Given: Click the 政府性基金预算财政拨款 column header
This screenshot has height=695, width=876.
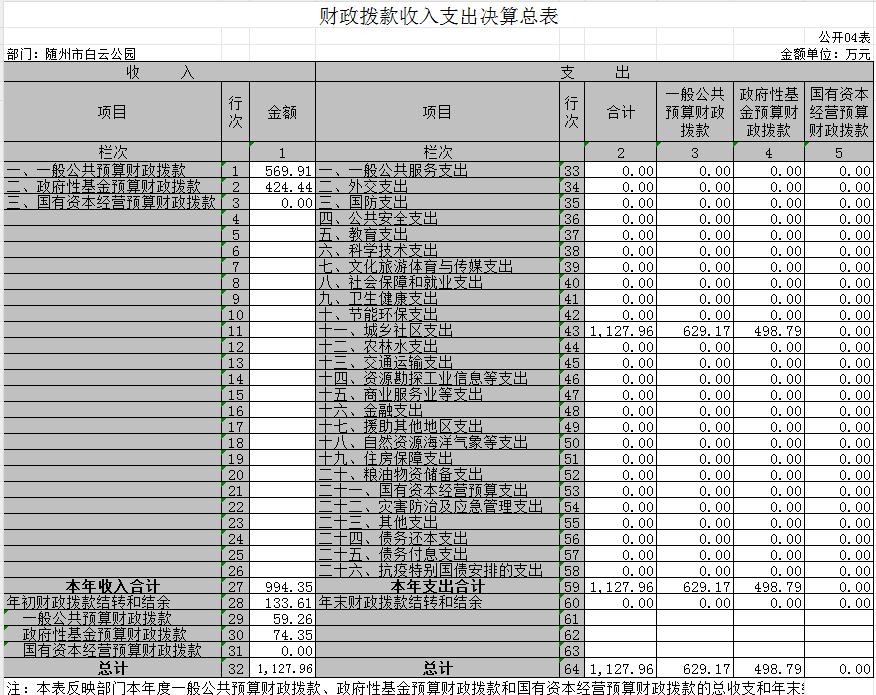Looking at the screenshot, I should (x=769, y=112).
